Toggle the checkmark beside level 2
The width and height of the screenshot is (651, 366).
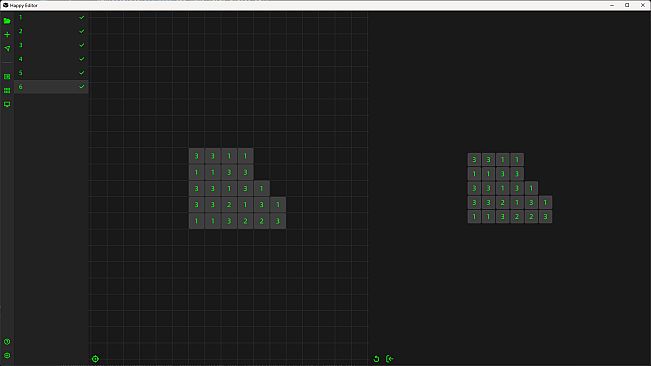pyautogui.click(x=82, y=31)
